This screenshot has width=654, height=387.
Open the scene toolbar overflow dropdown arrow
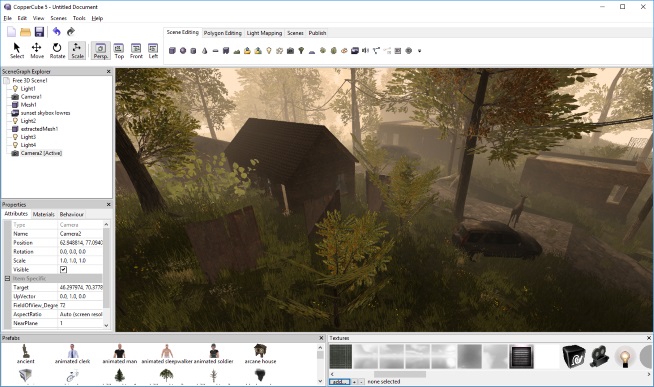pyautogui.click(x=420, y=51)
